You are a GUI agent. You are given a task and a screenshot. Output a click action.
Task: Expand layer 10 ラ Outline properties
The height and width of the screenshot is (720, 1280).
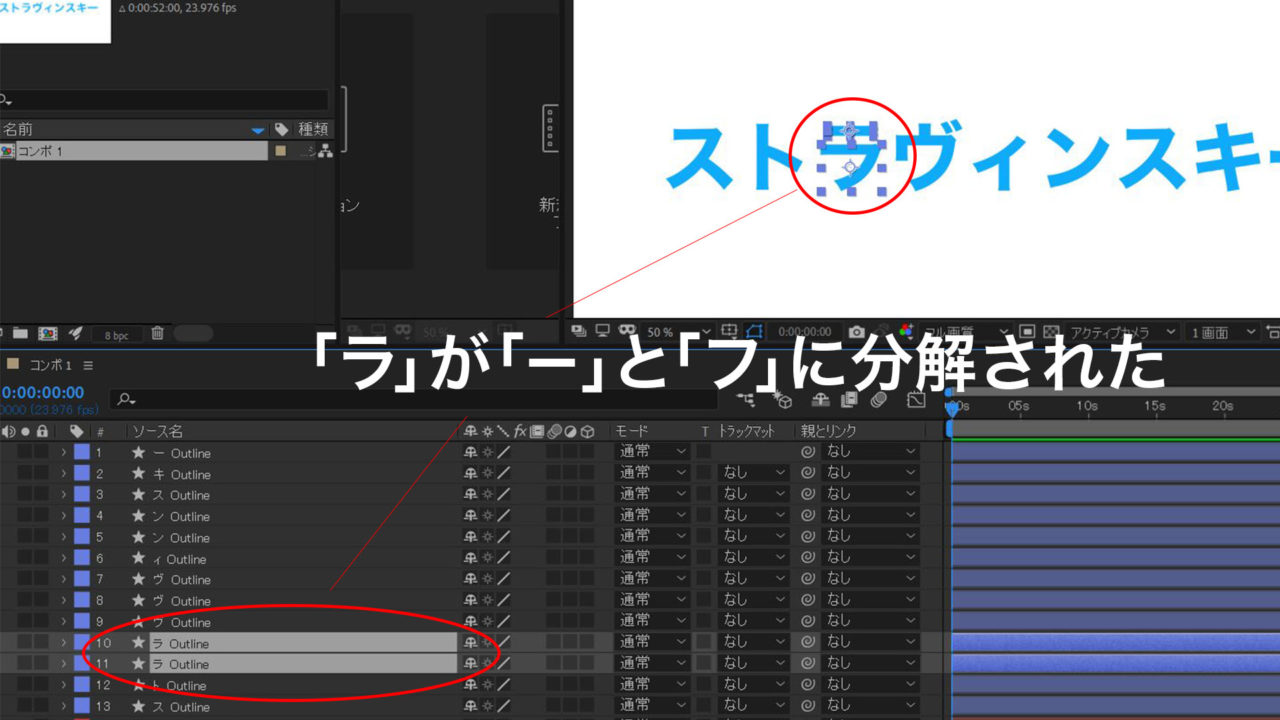click(63, 643)
